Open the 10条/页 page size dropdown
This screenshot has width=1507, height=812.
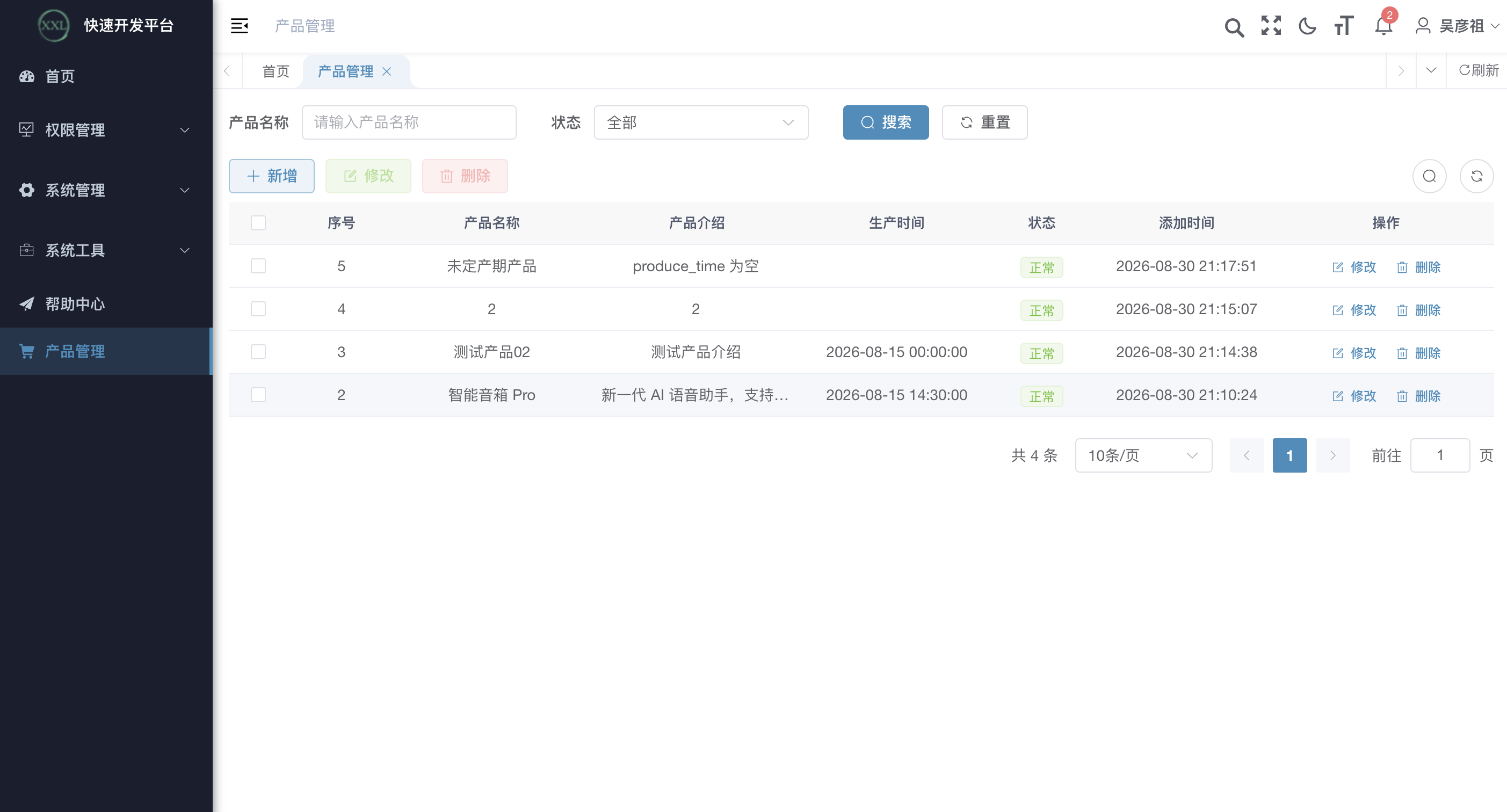1143,455
